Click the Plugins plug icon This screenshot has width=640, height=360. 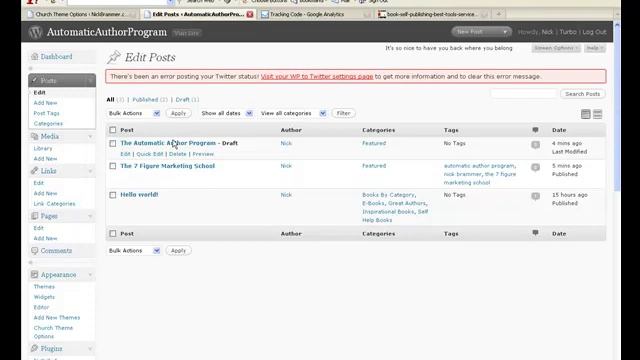(x=34, y=348)
